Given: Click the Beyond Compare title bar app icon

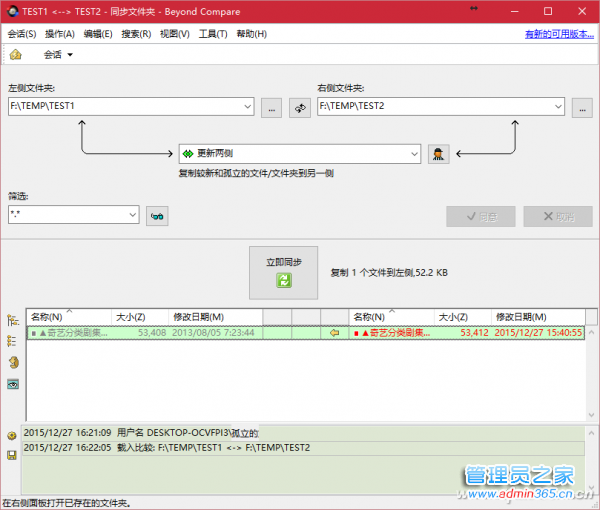Looking at the screenshot, I should 13,11.
